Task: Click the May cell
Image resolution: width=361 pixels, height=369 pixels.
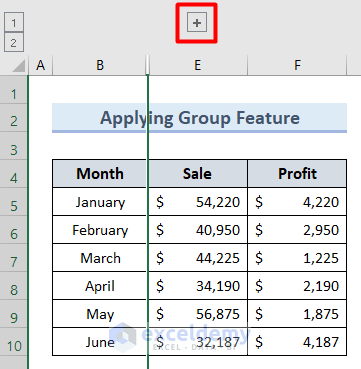Action: pos(100,314)
